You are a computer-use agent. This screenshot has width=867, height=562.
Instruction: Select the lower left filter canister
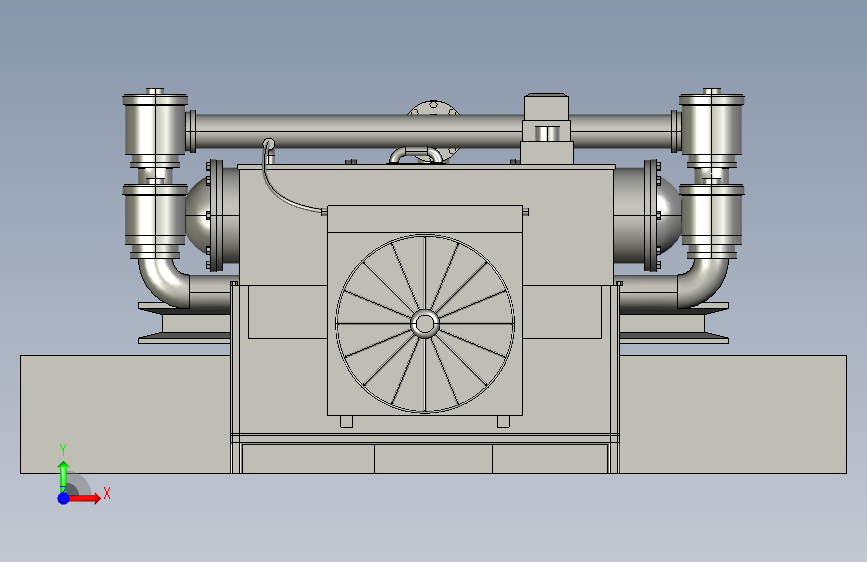pos(155,219)
